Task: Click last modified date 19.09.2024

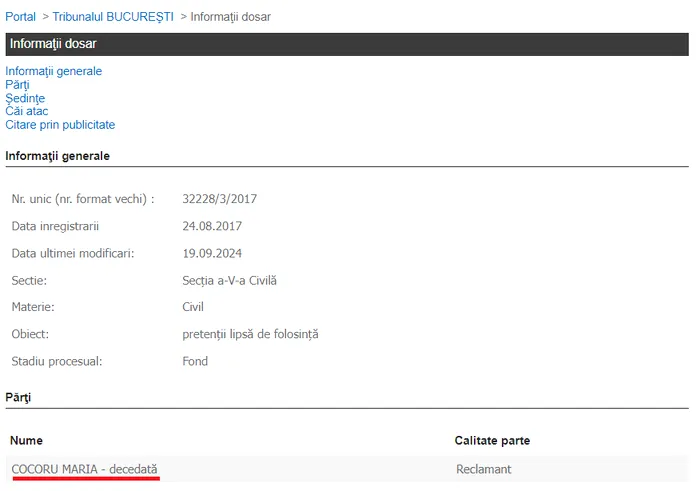Action: pyautogui.click(x=212, y=253)
